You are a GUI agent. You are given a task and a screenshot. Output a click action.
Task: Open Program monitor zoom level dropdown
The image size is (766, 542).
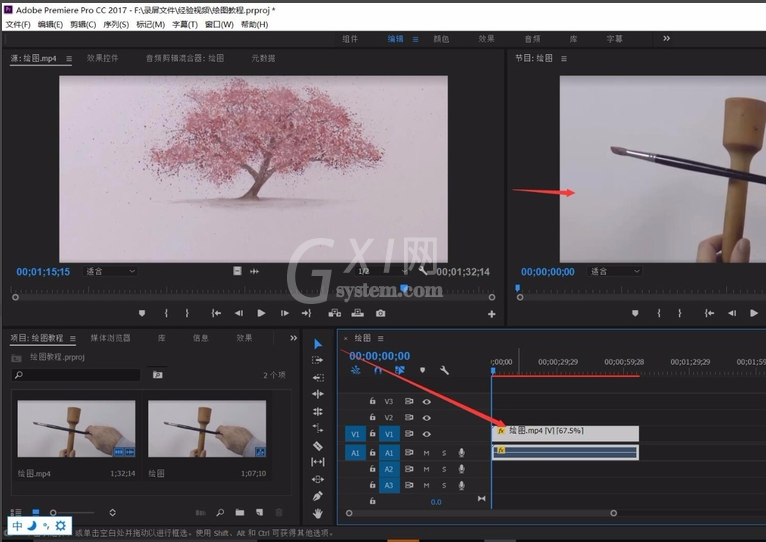tap(615, 271)
